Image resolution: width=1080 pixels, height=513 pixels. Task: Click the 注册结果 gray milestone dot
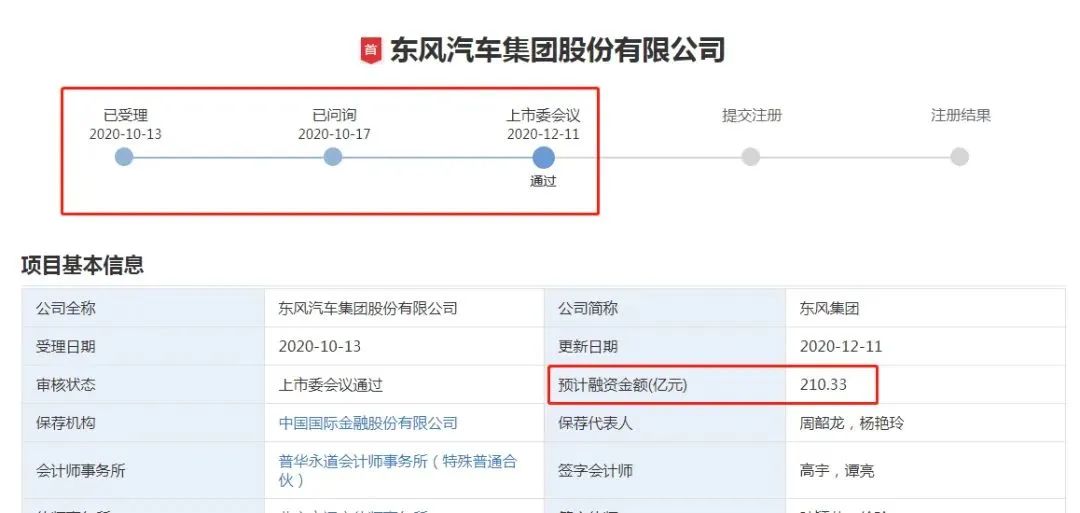[959, 157]
